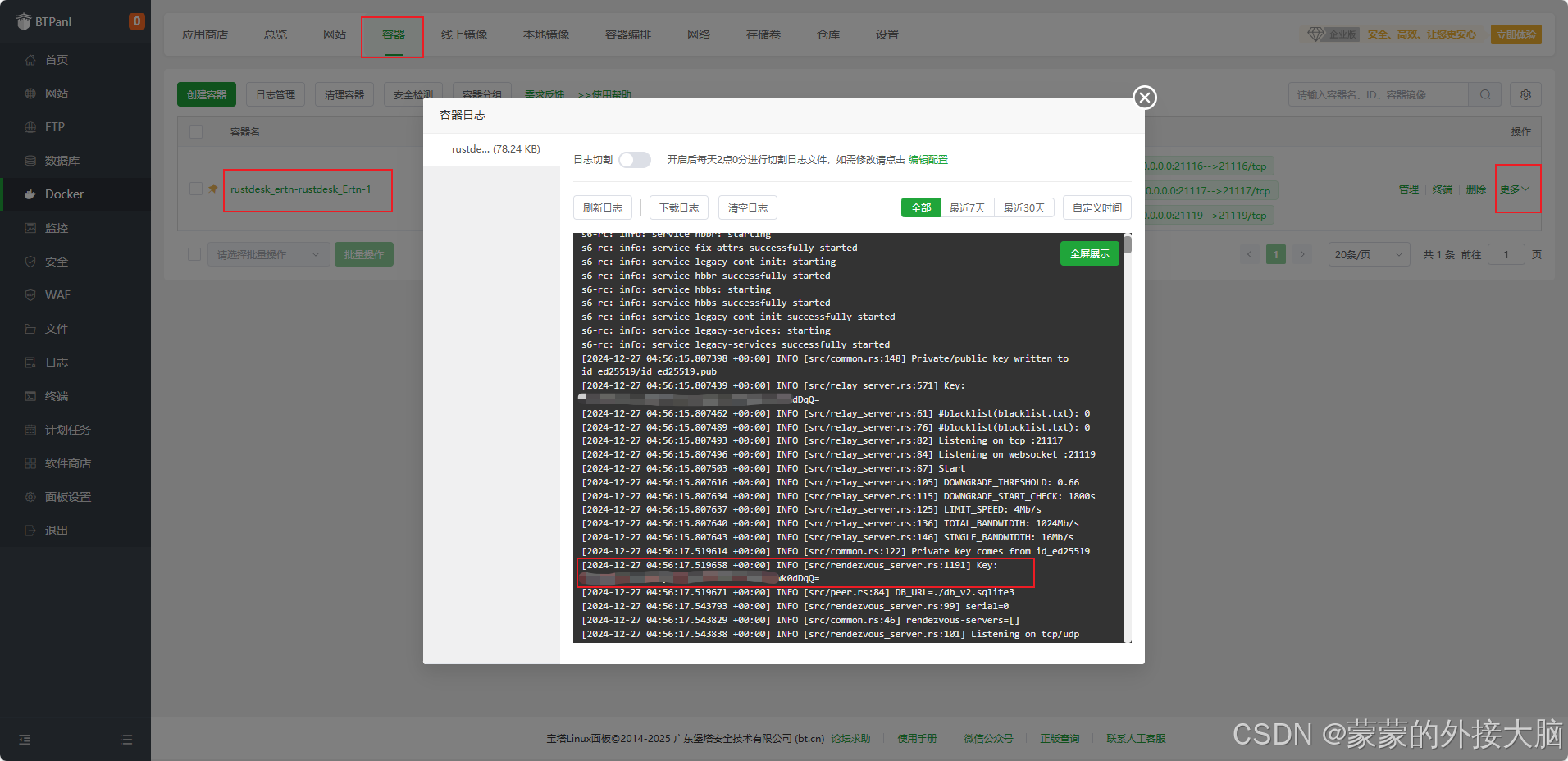This screenshot has width=1568, height=761.
Task: Switch to the 容器 tab
Action: pos(394,34)
